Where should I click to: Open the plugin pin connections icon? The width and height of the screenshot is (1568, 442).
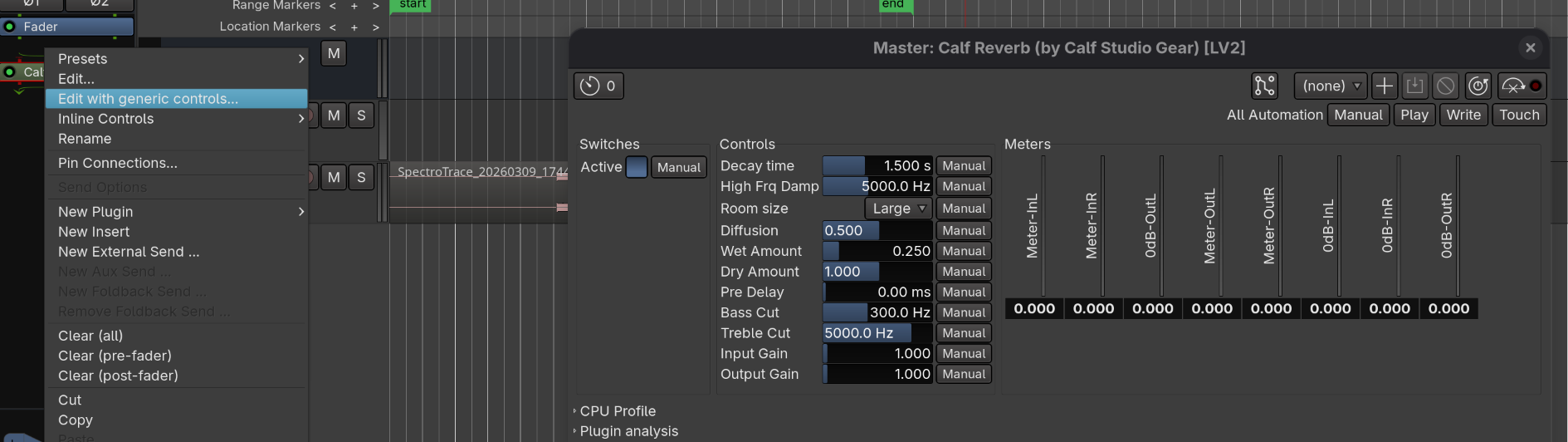click(x=1264, y=86)
